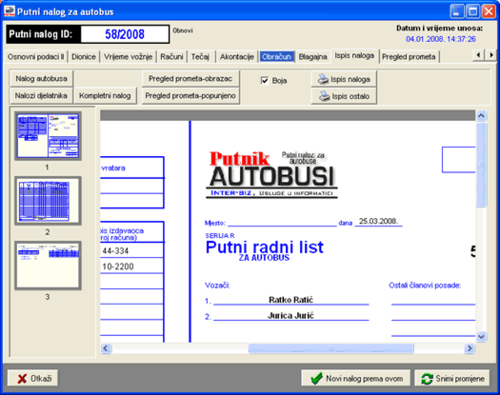Click driver name Jurica Jurić

(x=291, y=316)
